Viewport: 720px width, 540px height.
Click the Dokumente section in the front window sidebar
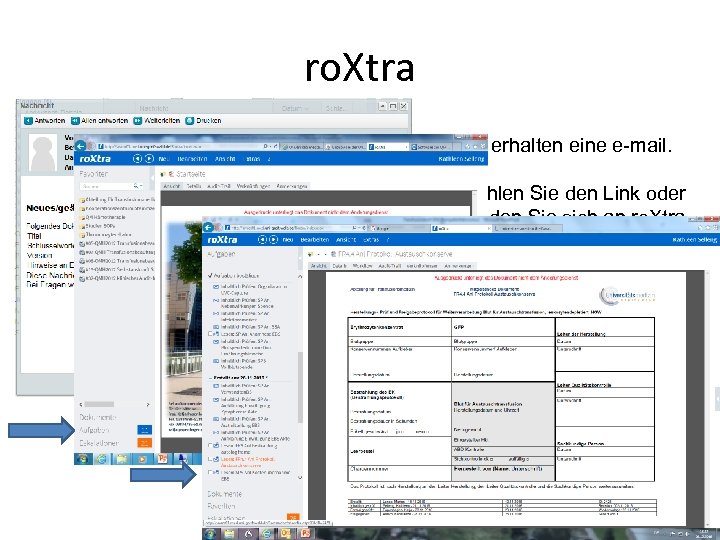pos(225,494)
